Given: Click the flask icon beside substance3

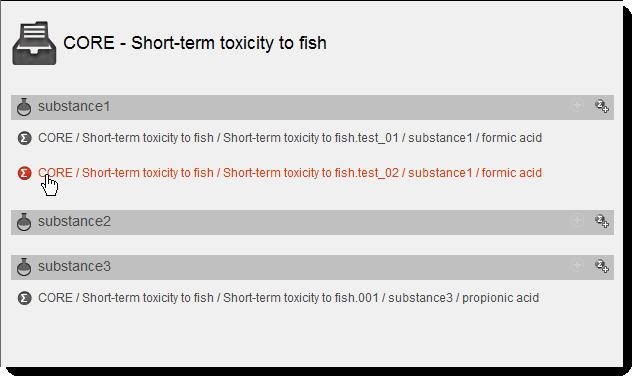Looking at the screenshot, I should tap(24, 267).
